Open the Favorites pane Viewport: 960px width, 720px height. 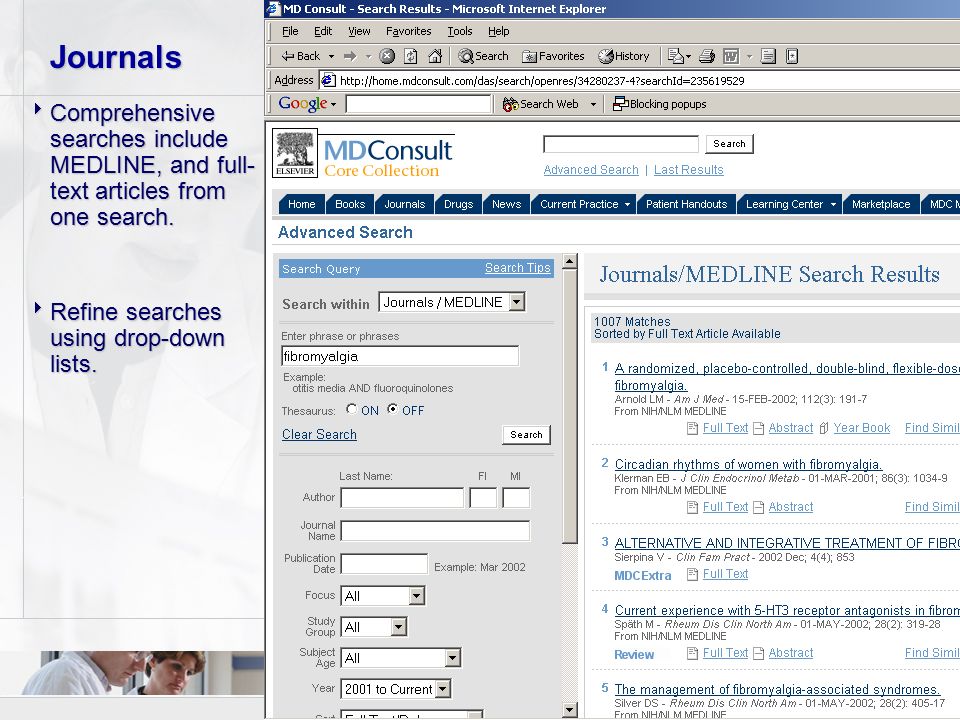pos(553,56)
